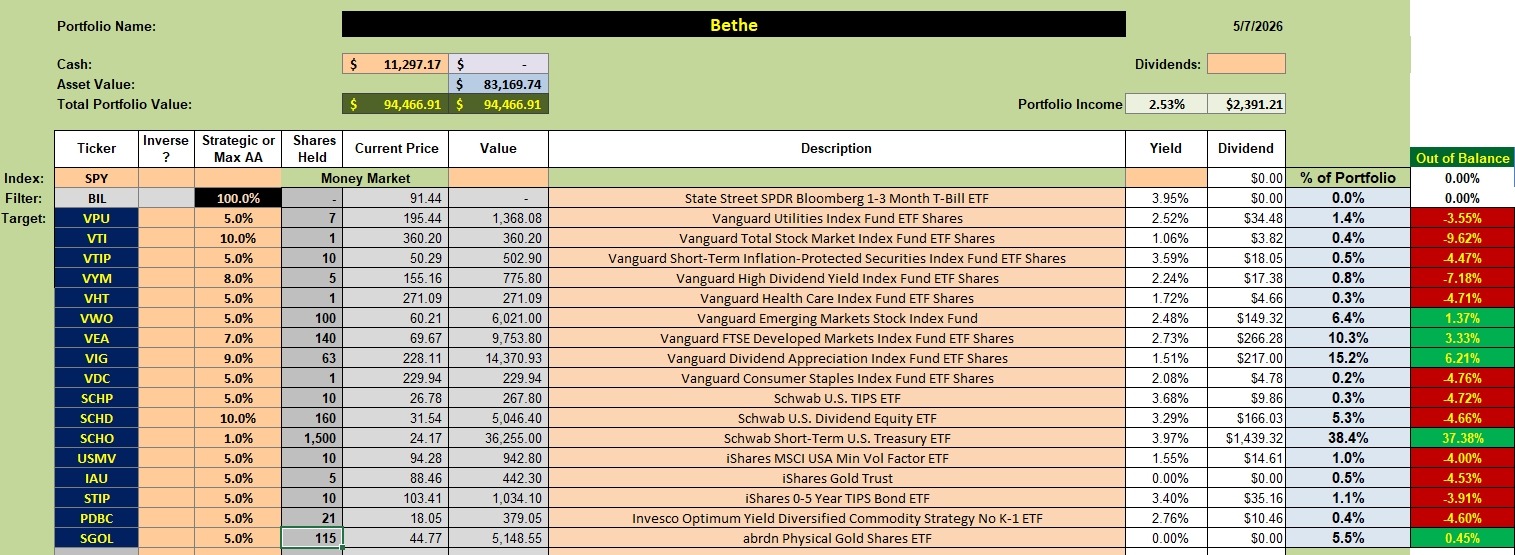
Task: Click SCHO's shares held cell 1,500
Action: 311,438
